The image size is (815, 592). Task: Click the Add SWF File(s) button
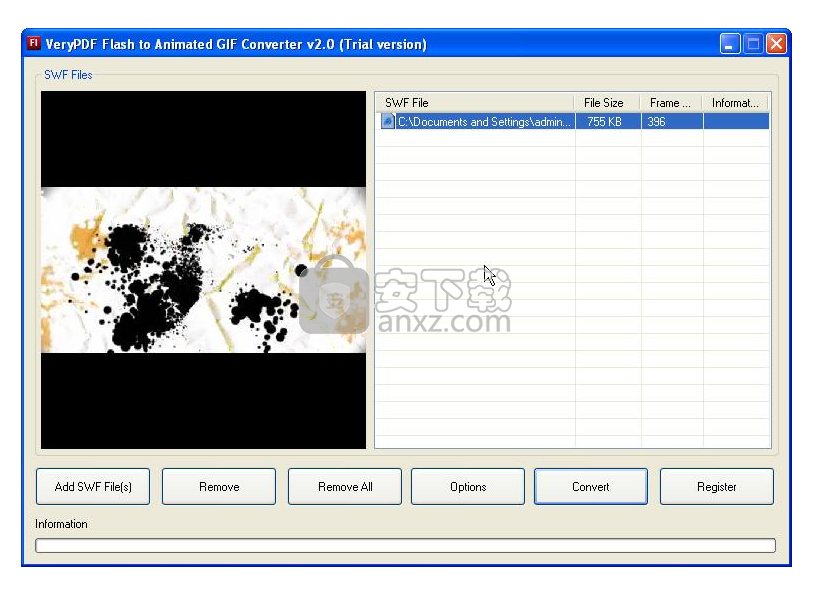[x=93, y=486]
